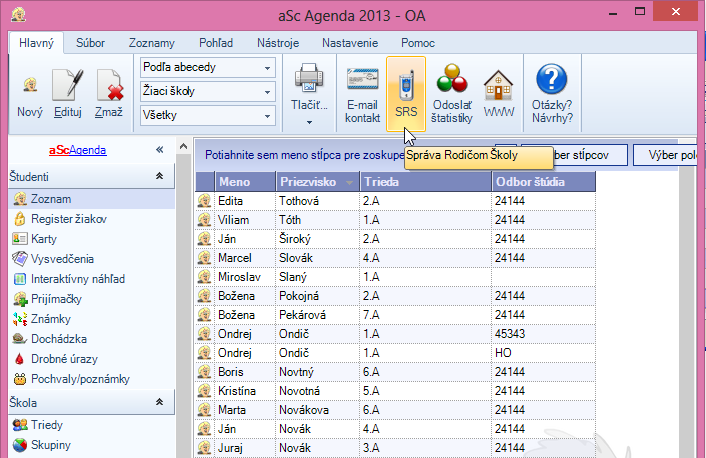Launch the SRS phone icon
The image size is (706, 458).
tap(406, 86)
